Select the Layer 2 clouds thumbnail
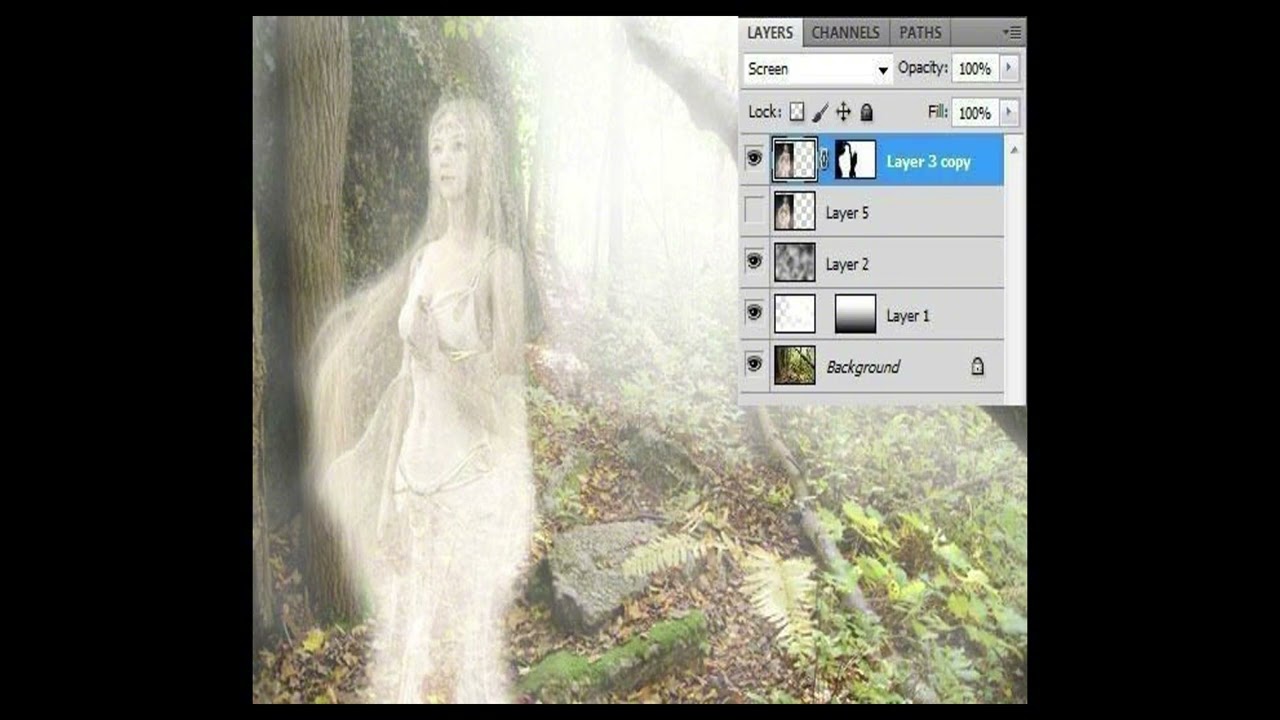 [x=795, y=263]
